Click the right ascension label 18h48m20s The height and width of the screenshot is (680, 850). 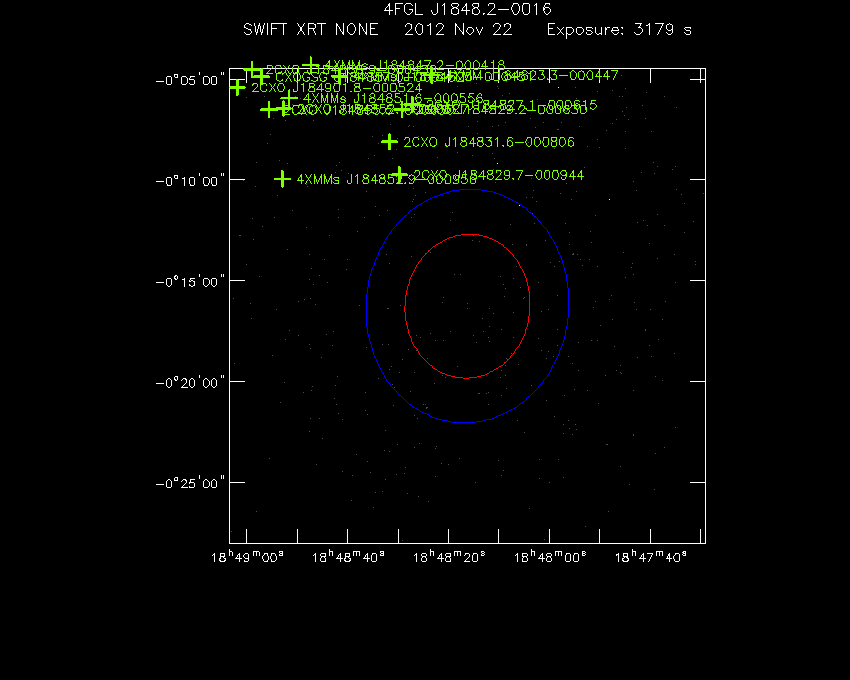tap(449, 557)
